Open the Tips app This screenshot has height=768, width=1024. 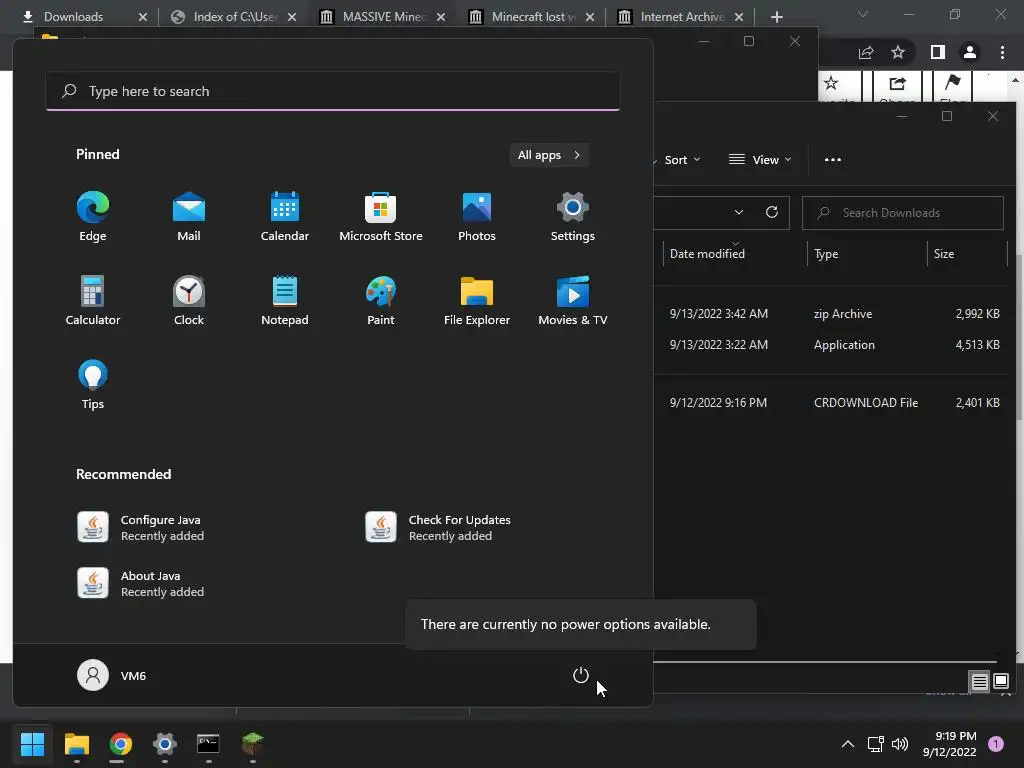click(93, 385)
